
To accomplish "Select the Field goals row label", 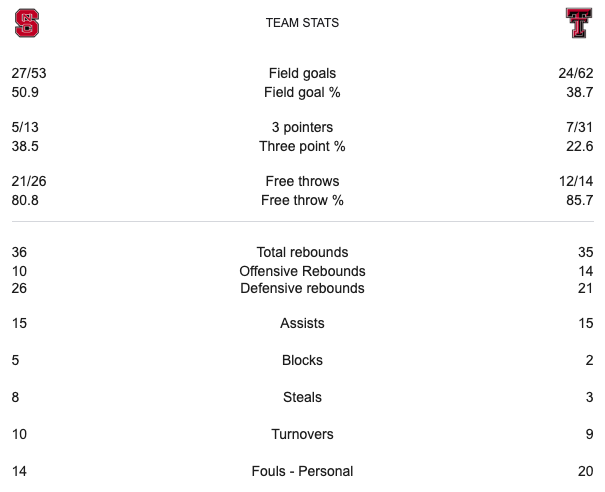I will 302,73.
